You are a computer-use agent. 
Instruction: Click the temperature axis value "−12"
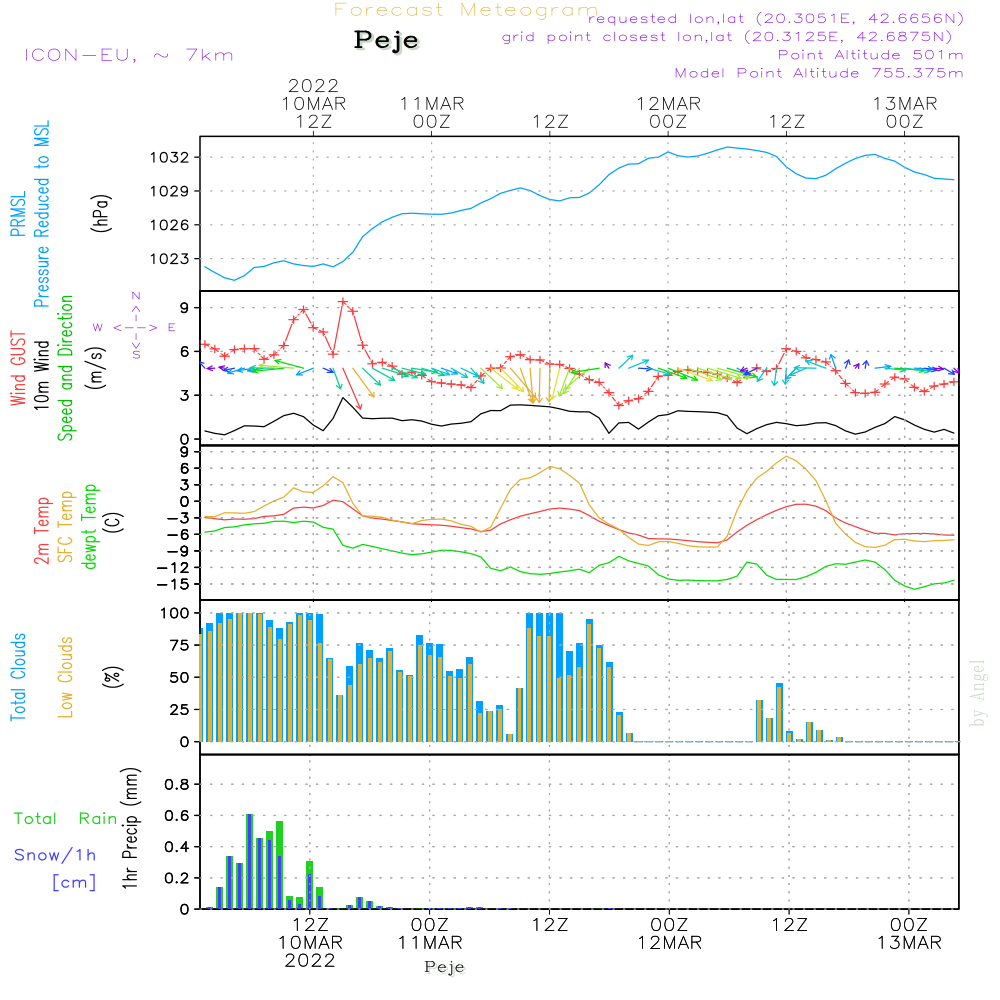(x=172, y=568)
